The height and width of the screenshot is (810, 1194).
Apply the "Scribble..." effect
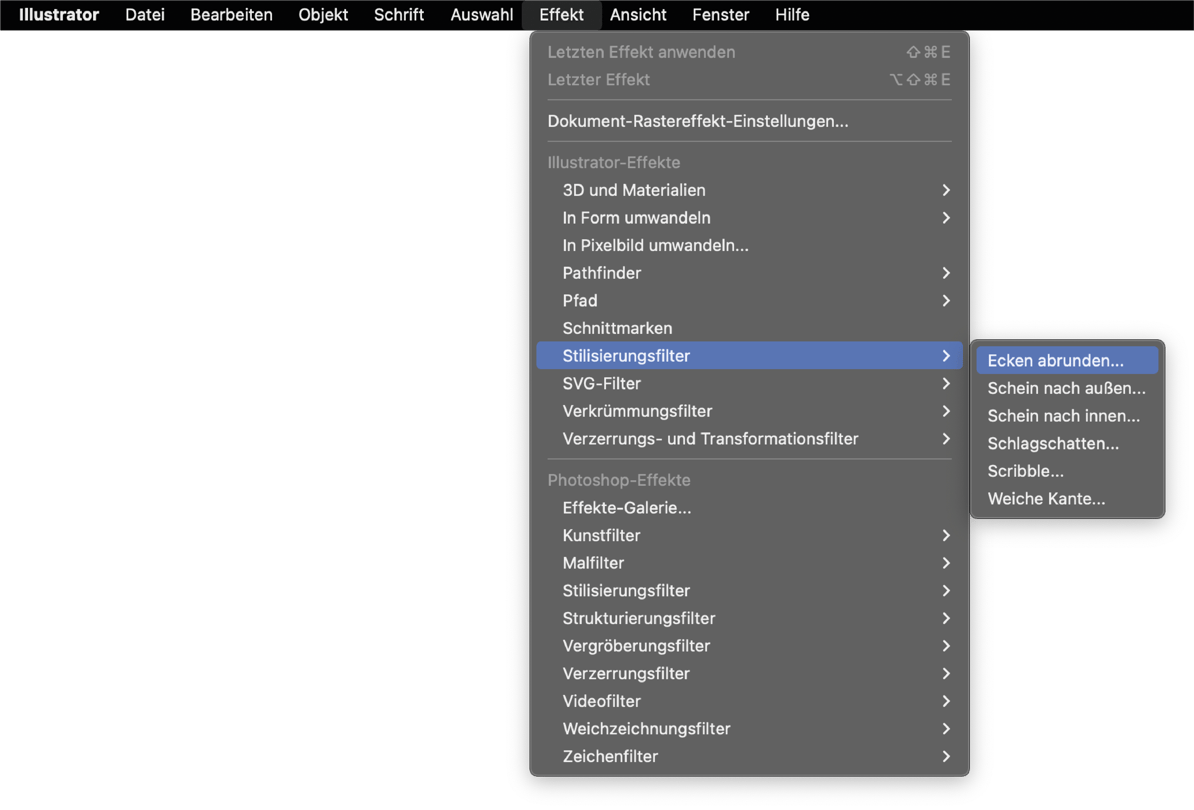pos(1025,471)
